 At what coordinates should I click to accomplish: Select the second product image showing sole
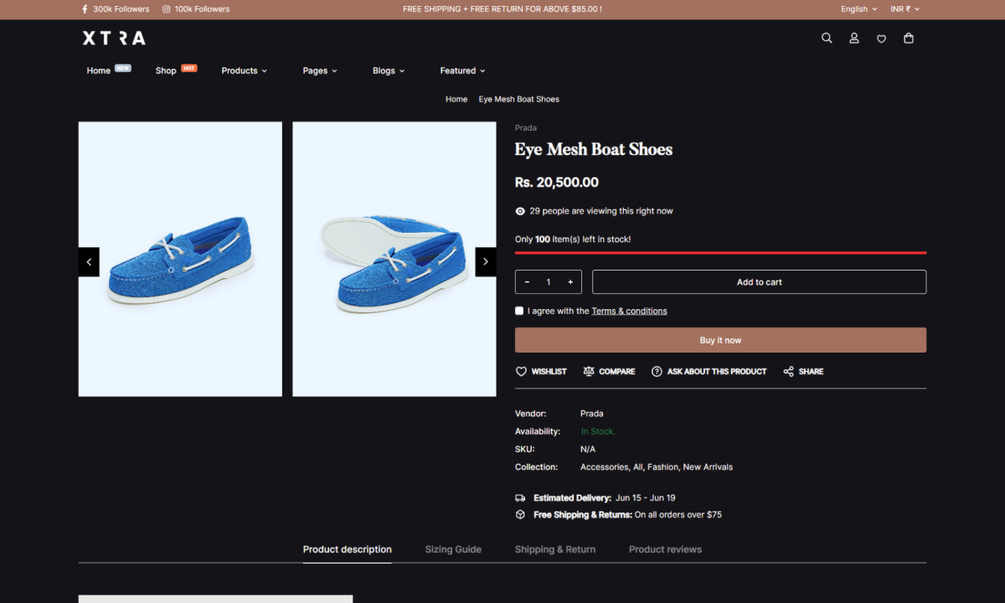(394, 259)
